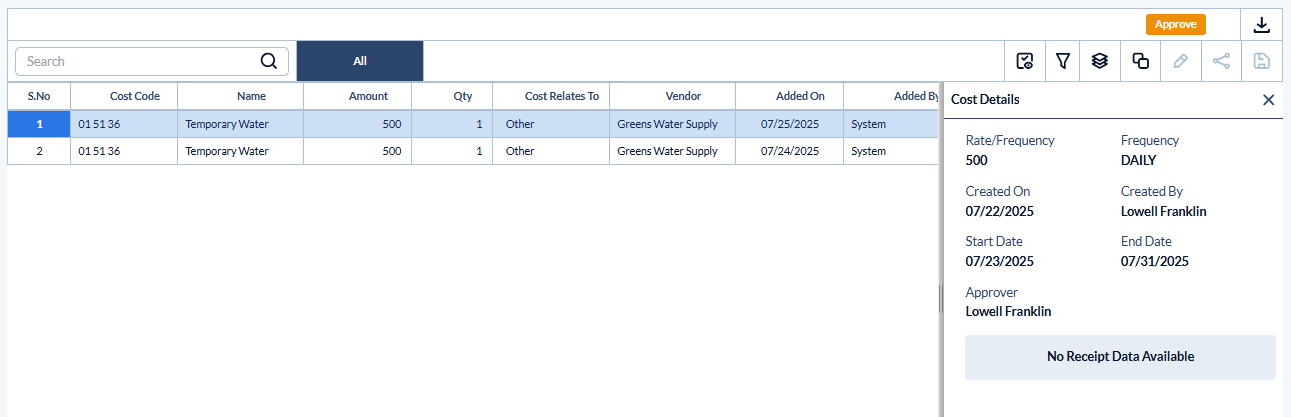1291x417 pixels.
Task: Click Greens Water Supply in first row
Action: 667,124
